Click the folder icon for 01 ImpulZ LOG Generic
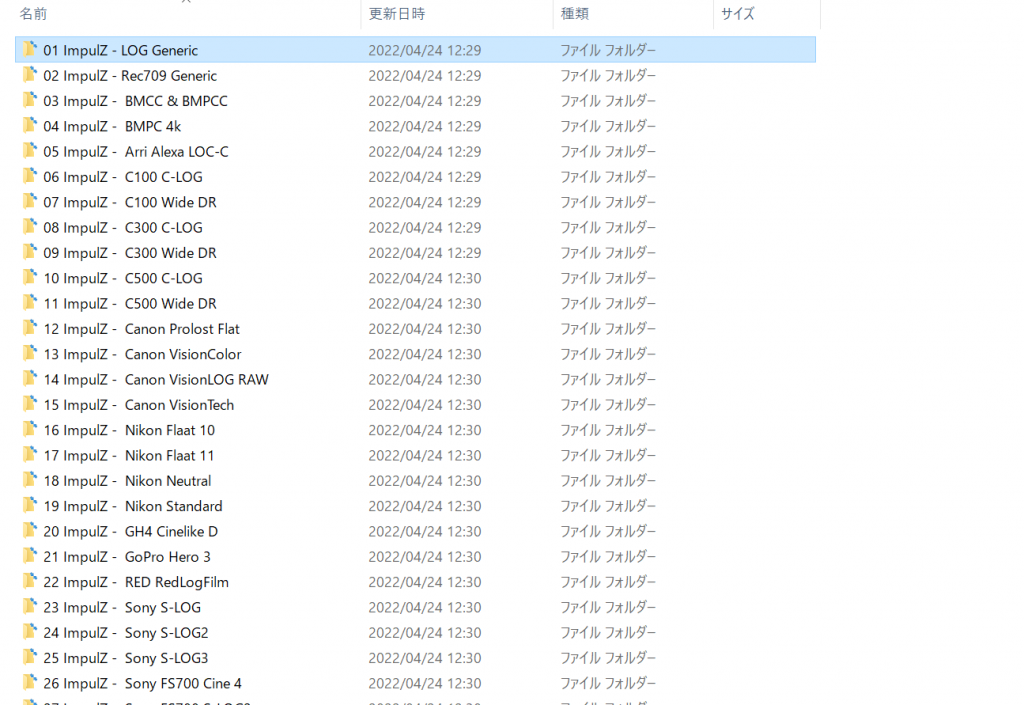The width and height of the screenshot is (1024, 705). 30,50
